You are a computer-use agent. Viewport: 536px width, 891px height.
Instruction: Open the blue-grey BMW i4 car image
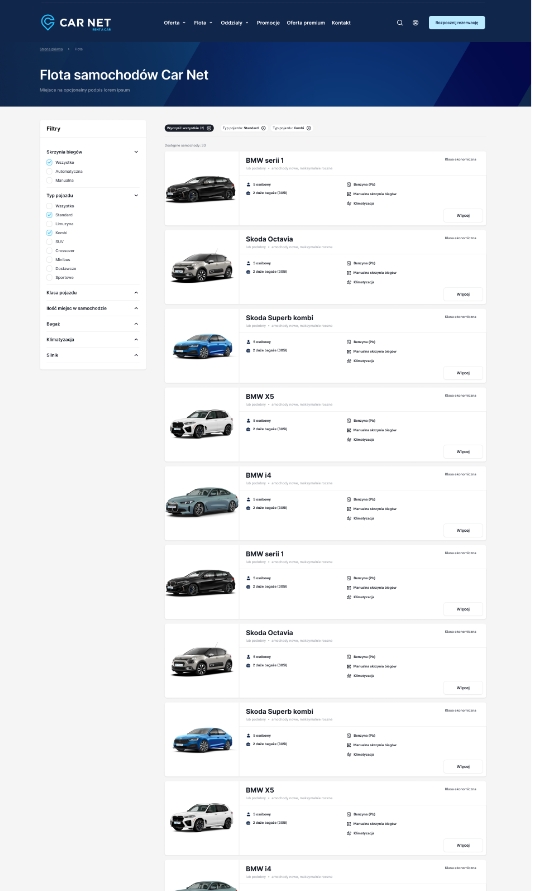point(202,501)
